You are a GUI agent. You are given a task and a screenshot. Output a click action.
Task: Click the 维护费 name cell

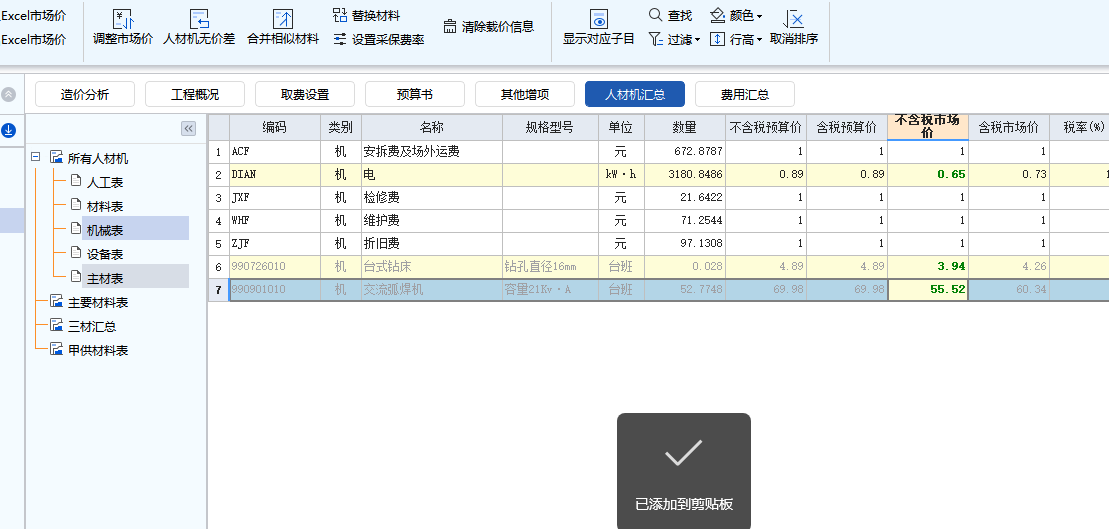432,221
